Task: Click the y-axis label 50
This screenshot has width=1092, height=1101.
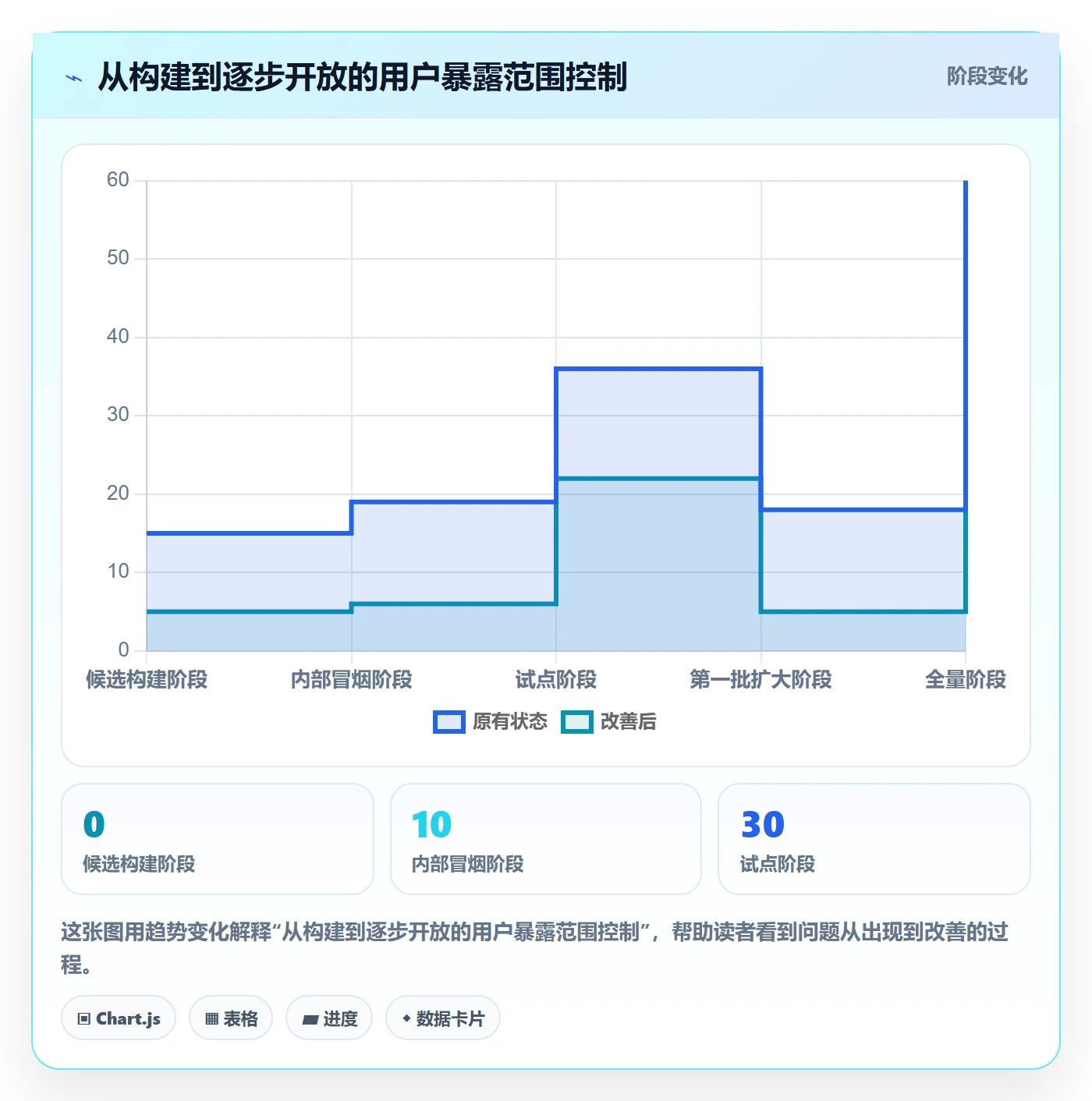Action: pyautogui.click(x=118, y=258)
